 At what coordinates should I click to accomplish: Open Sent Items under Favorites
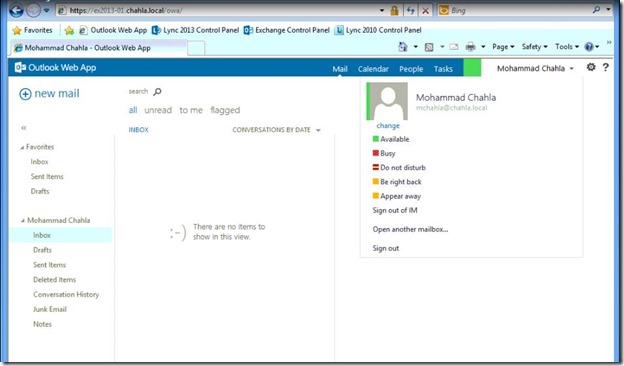coord(47,177)
